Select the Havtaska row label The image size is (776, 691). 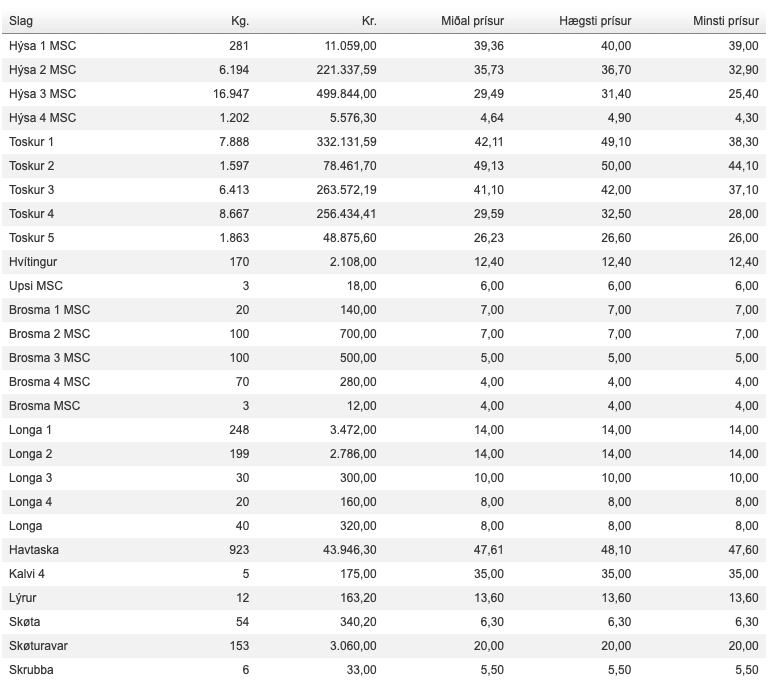[34, 549]
